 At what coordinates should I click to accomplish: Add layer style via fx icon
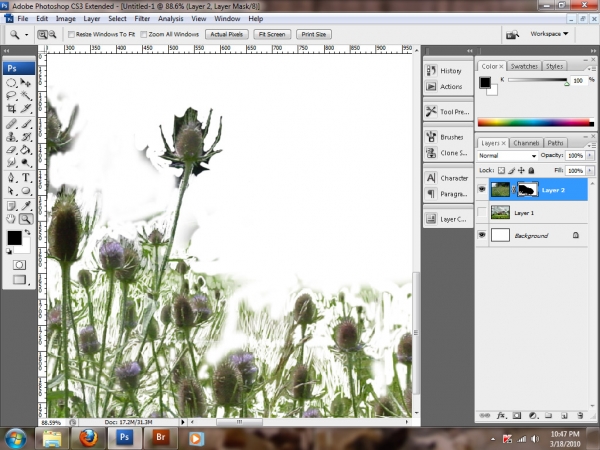pyautogui.click(x=501, y=416)
